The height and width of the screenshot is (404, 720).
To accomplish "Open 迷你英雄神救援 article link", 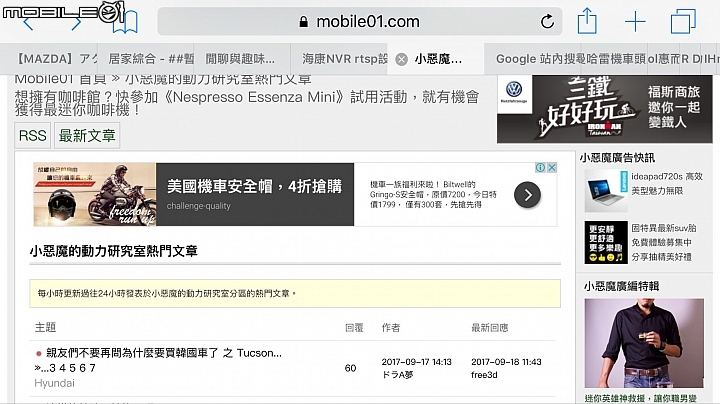I will (x=641, y=398).
